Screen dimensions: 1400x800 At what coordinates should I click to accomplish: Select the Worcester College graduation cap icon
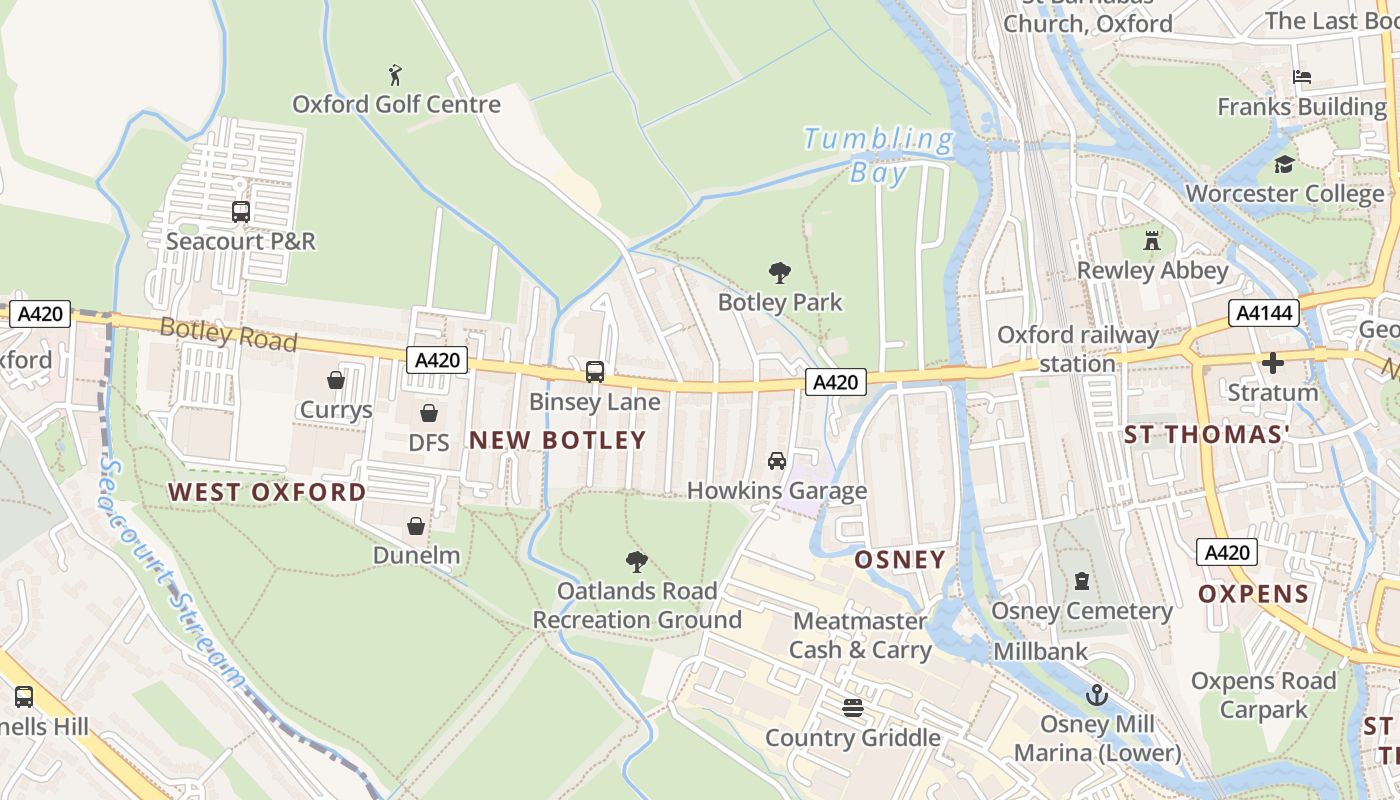click(1284, 164)
